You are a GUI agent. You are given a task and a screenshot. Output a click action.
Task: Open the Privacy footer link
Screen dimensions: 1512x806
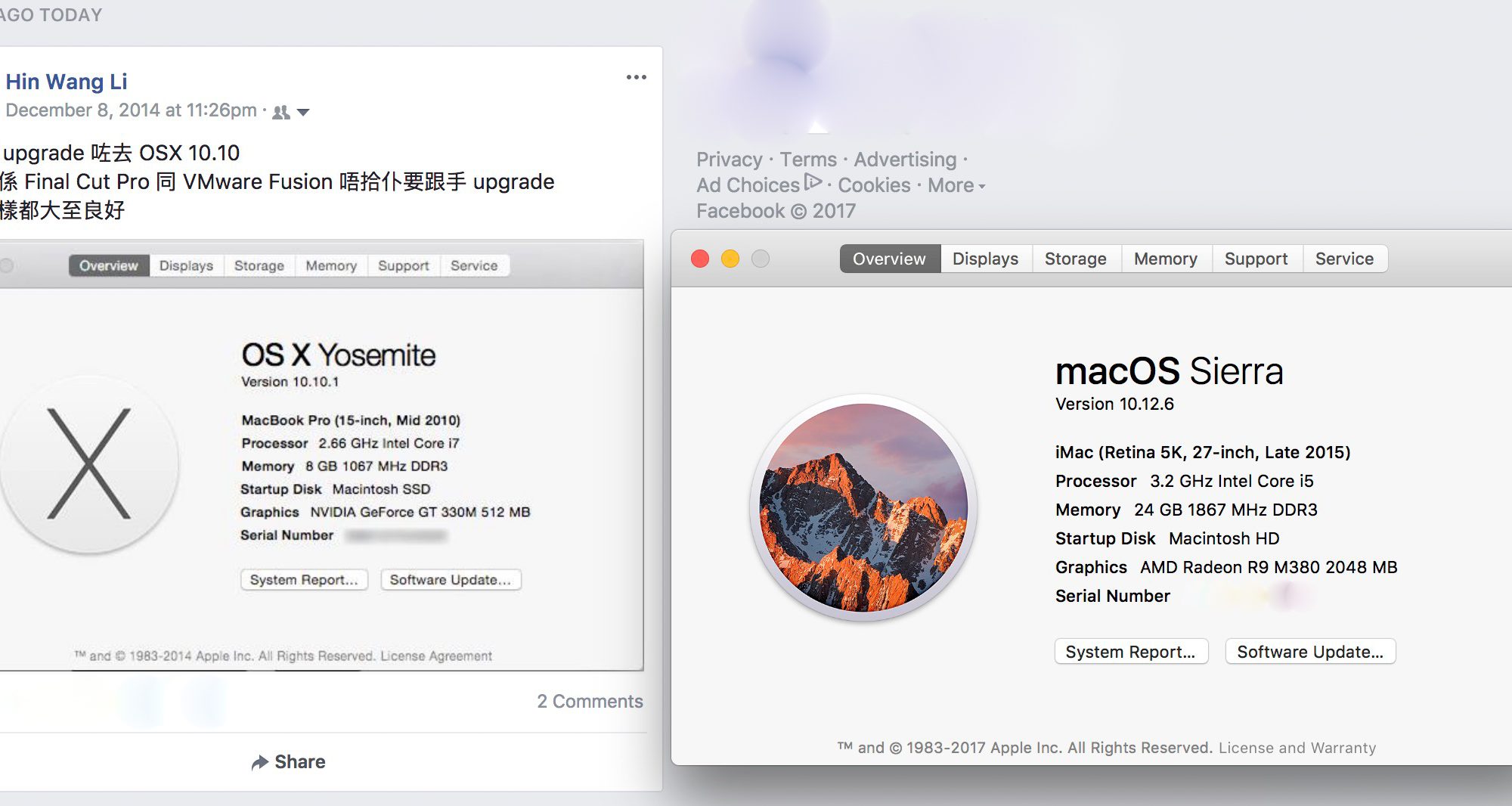729,160
